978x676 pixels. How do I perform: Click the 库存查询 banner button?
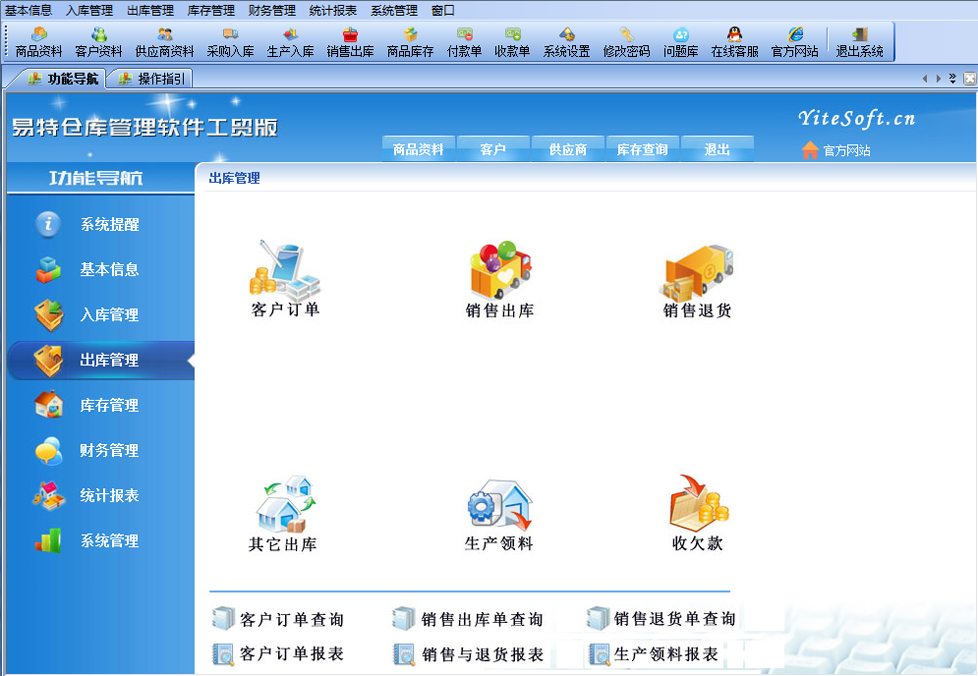642,150
